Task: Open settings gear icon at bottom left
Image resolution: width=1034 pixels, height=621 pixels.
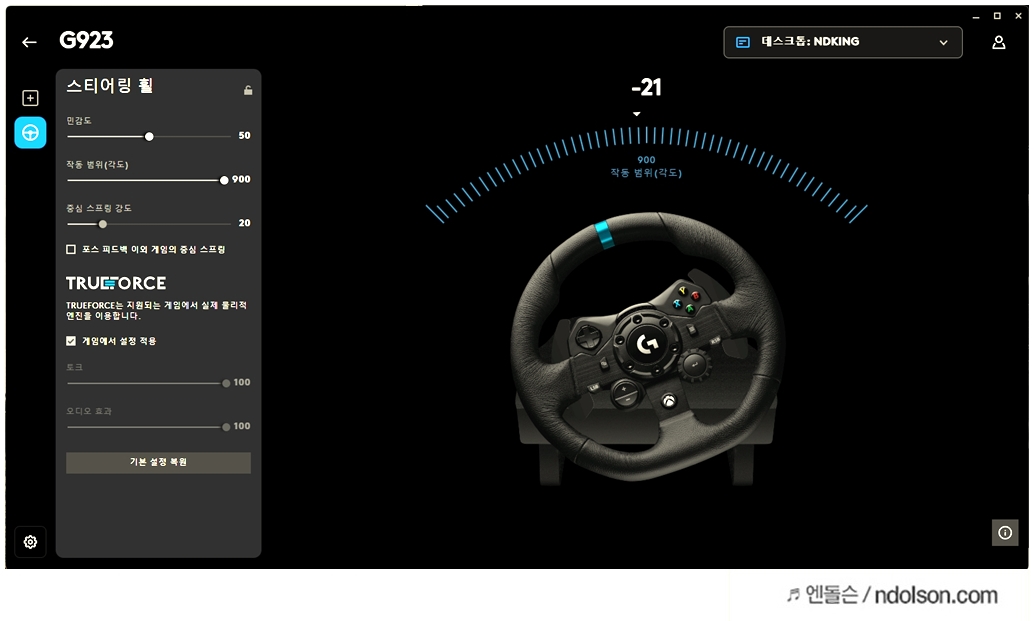Action: click(30, 542)
